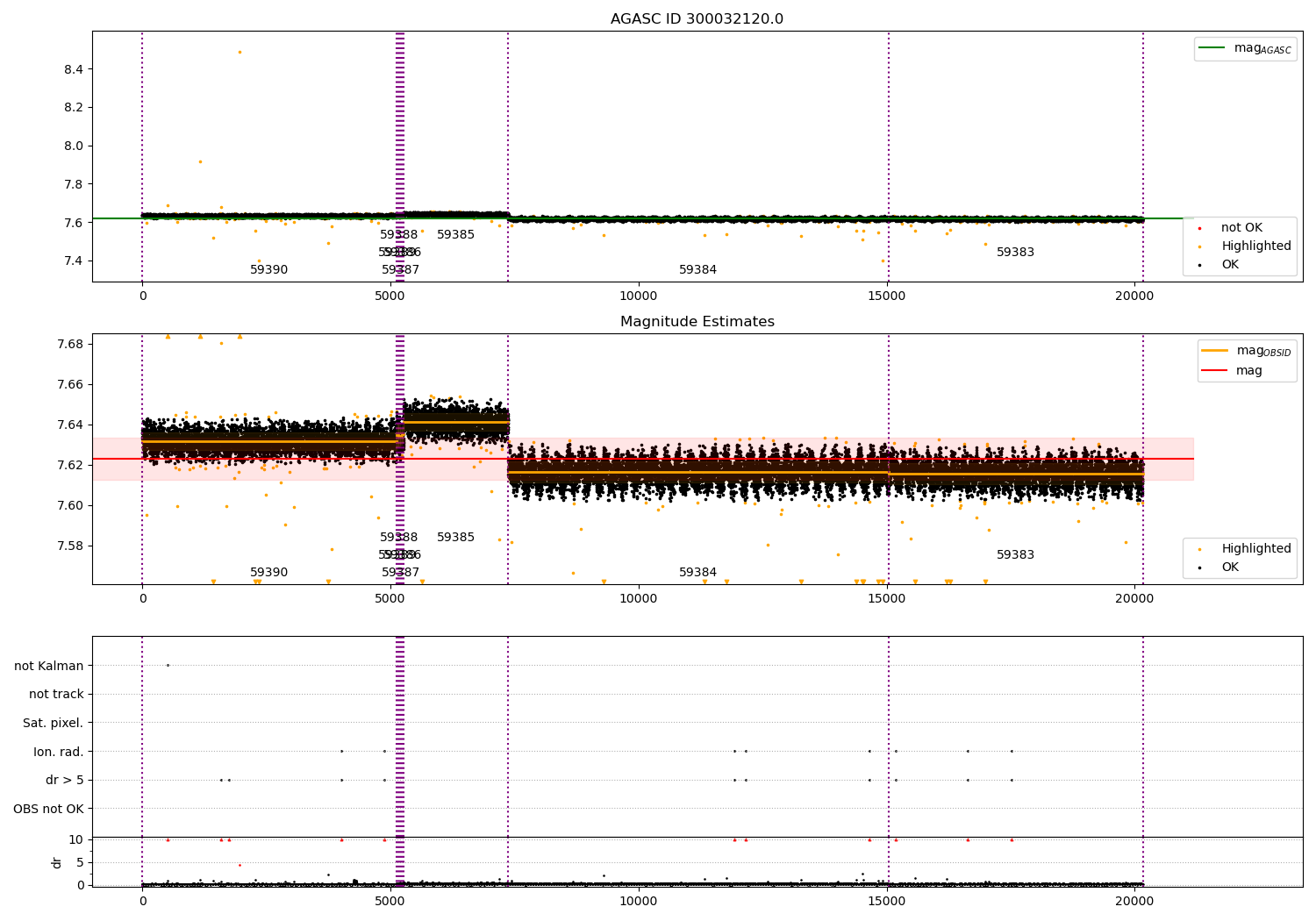The height and width of the screenshot is (921, 1316).
Task: Select the mag OBSID legend entry
Action: pos(1247,351)
